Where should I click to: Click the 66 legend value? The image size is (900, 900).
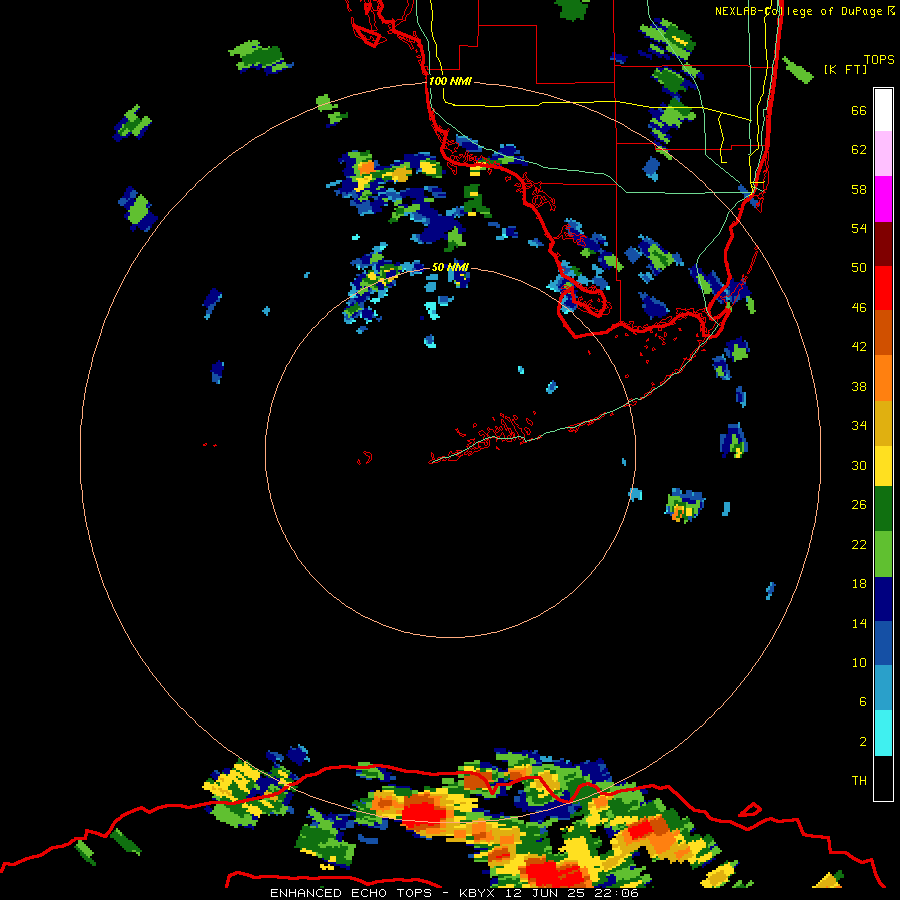coord(859,111)
